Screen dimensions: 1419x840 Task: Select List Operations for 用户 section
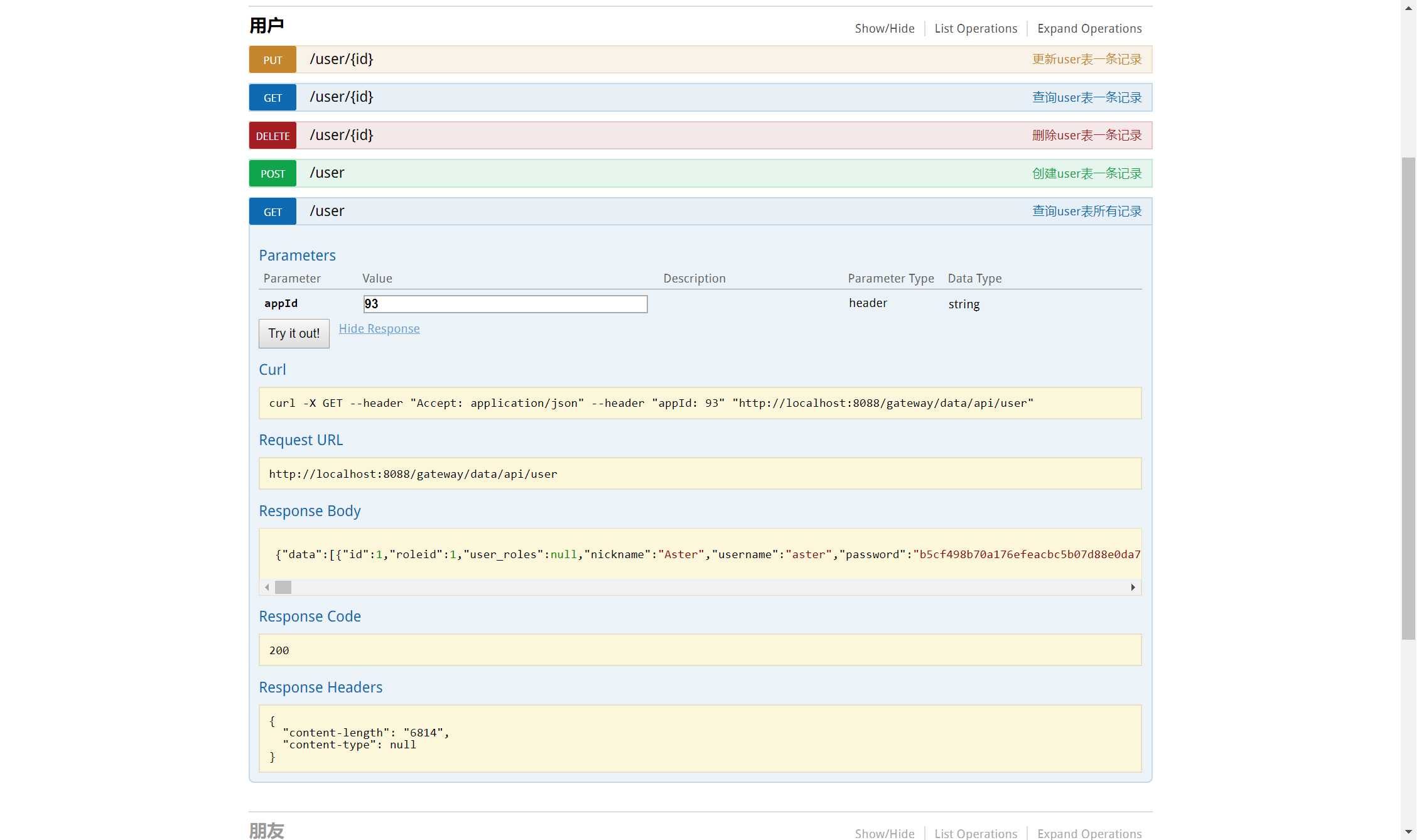point(976,28)
